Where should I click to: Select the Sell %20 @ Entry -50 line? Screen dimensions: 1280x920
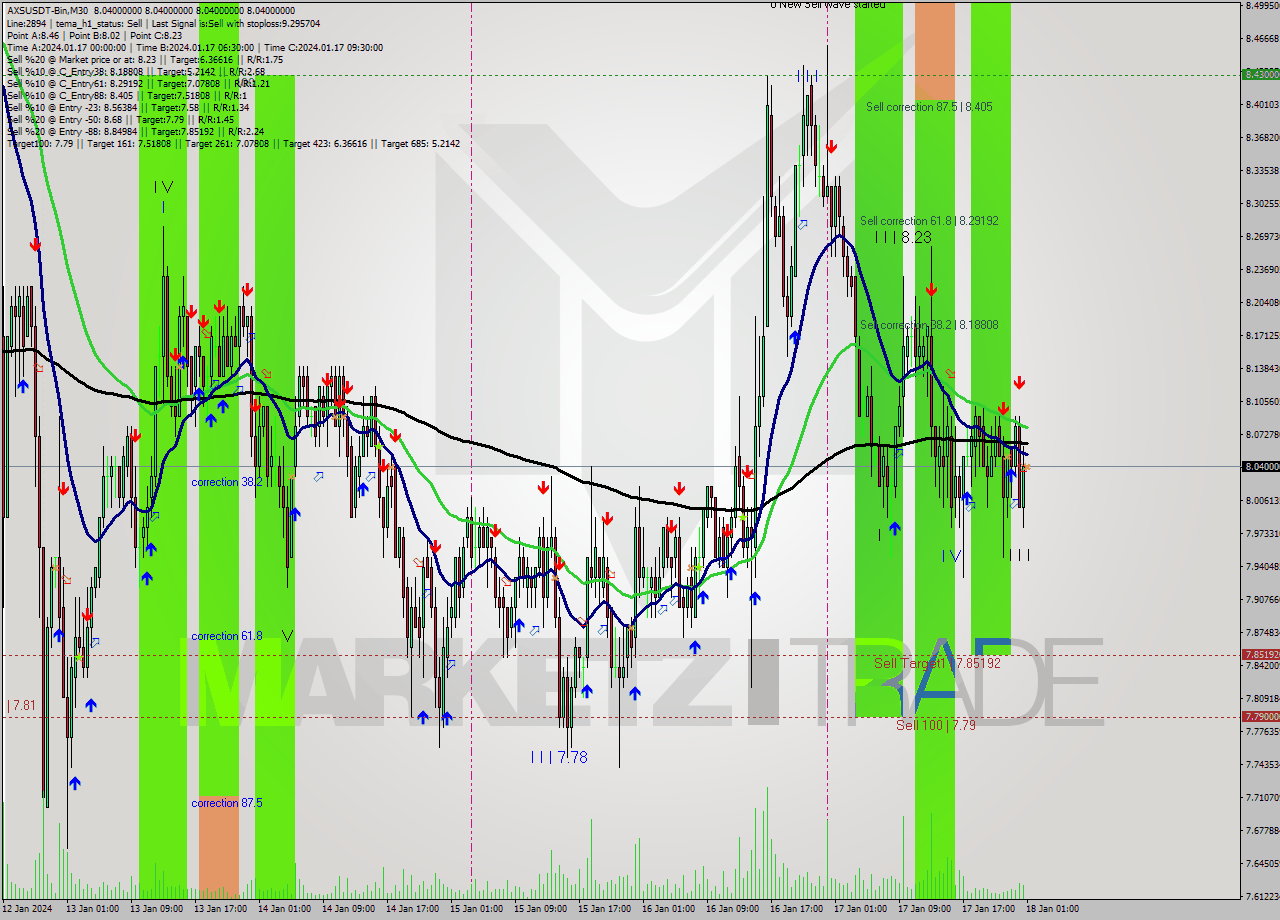tap(120, 119)
